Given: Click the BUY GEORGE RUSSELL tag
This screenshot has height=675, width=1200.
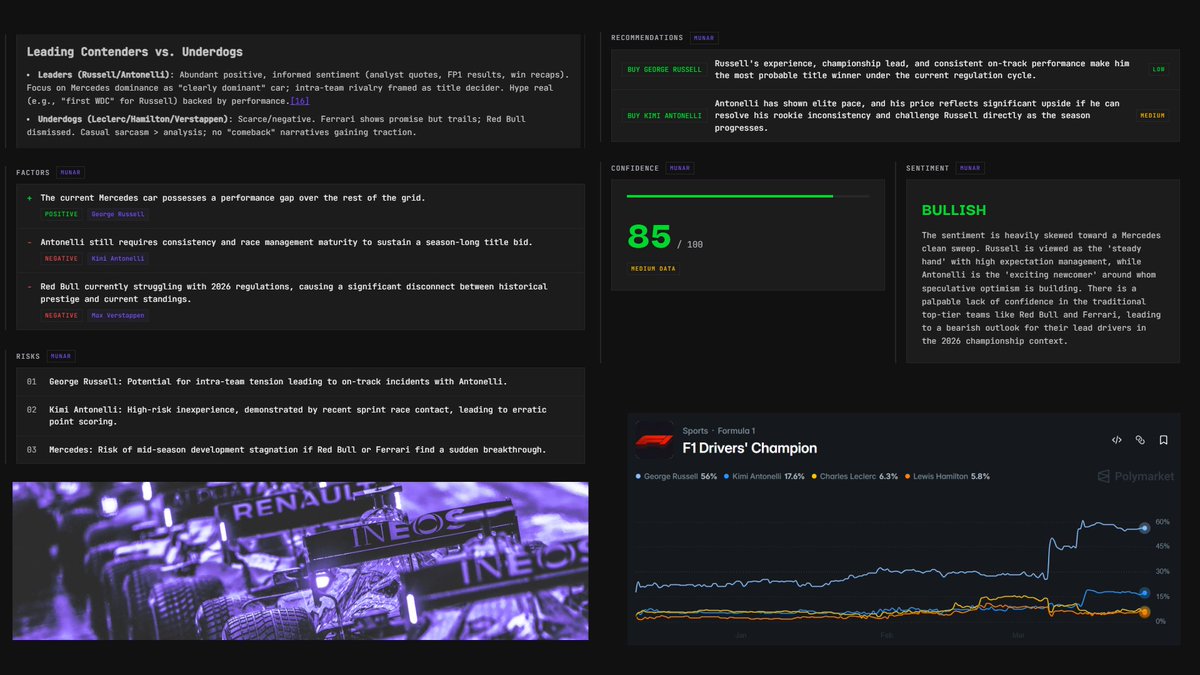Looking at the screenshot, I should click(x=664, y=69).
